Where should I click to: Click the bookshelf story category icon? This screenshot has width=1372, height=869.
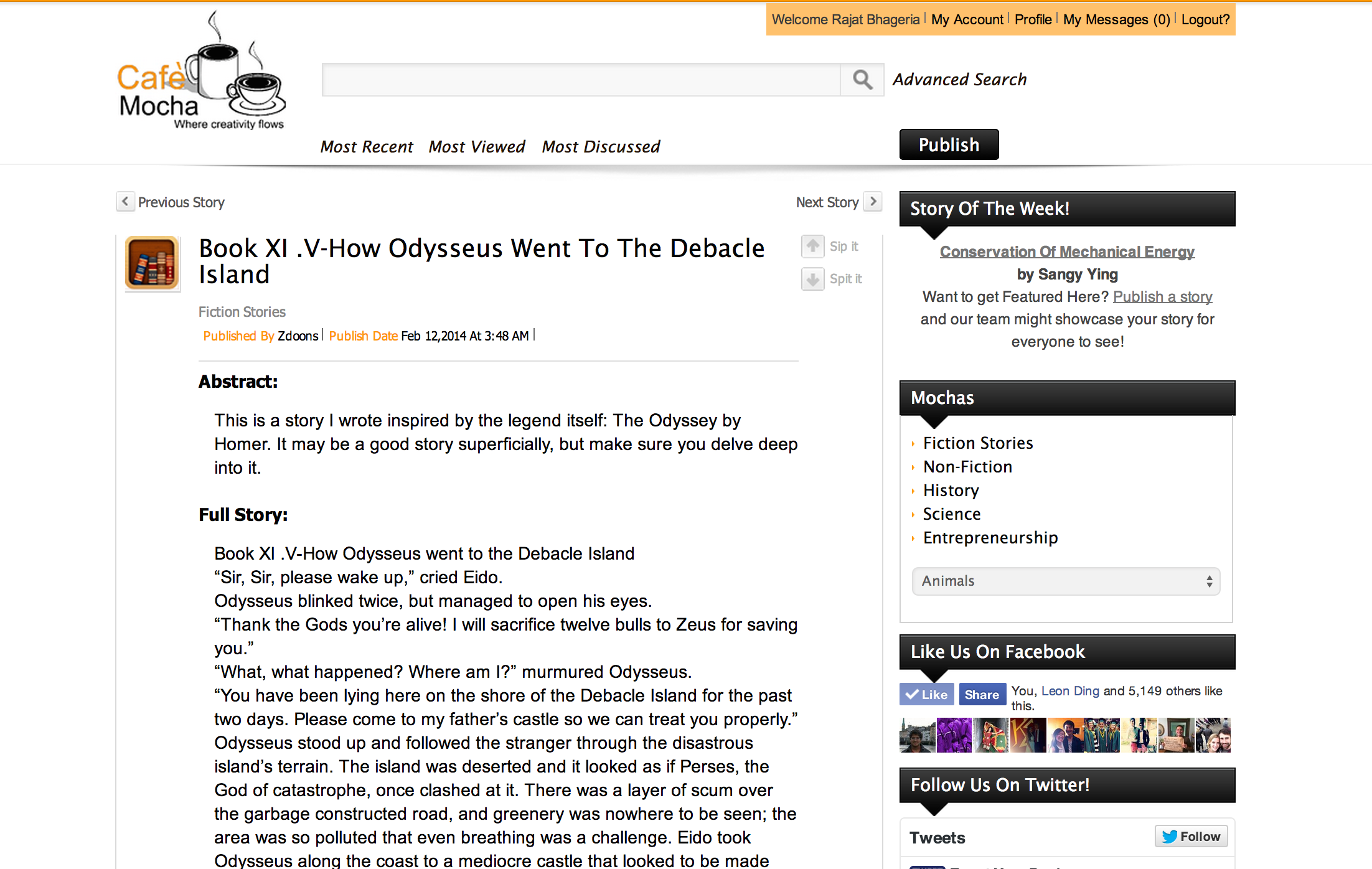click(152, 263)
